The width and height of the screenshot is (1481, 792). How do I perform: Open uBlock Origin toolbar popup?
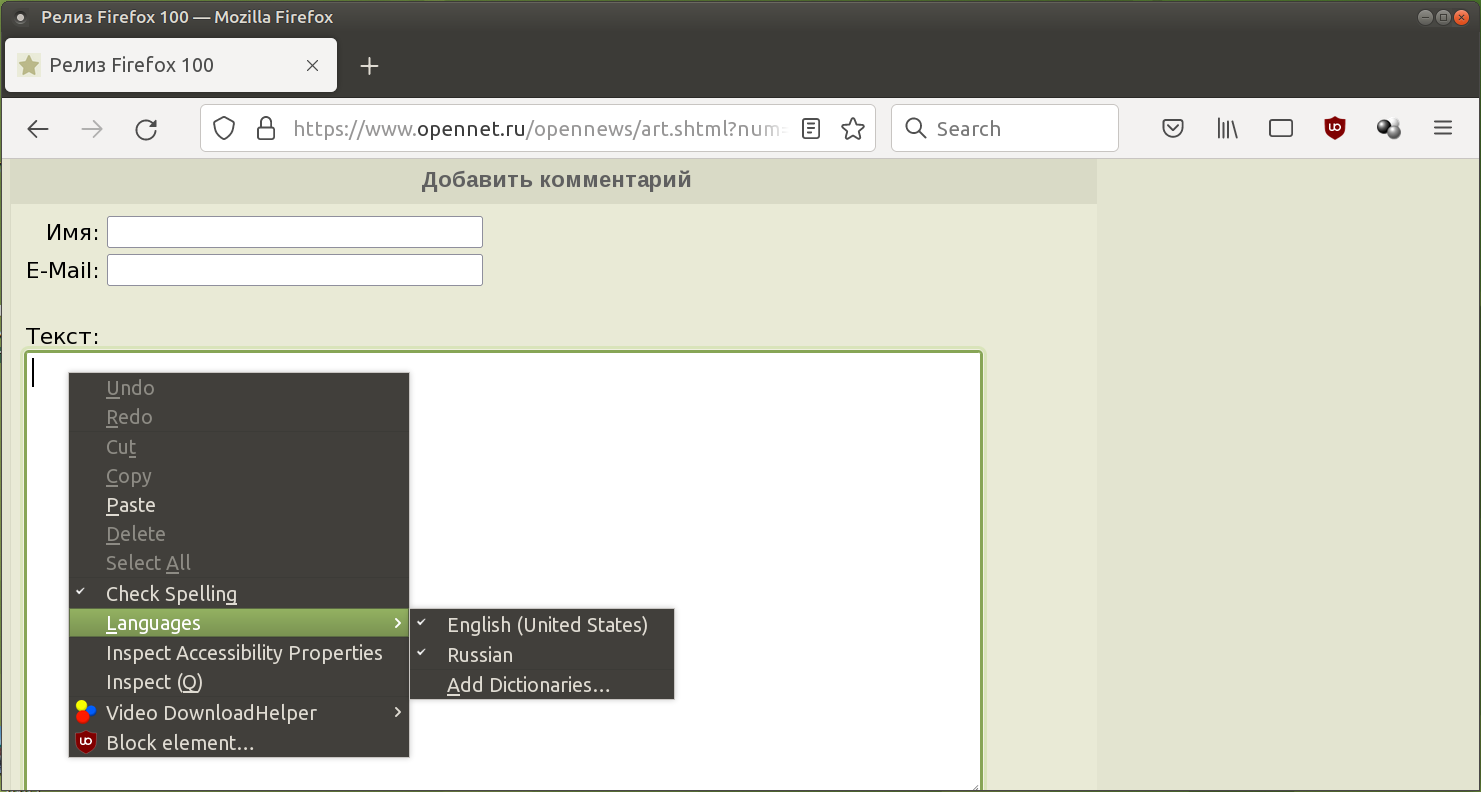point(1335,129)
